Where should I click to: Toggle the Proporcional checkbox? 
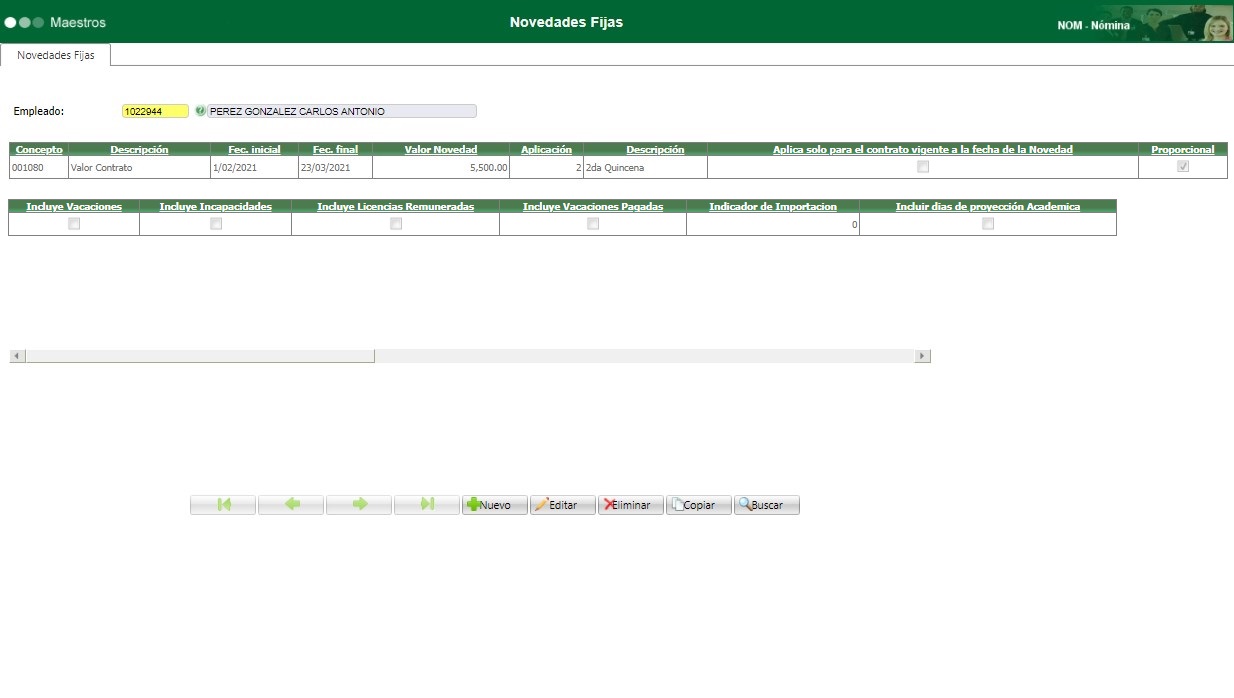(1183, 167)
